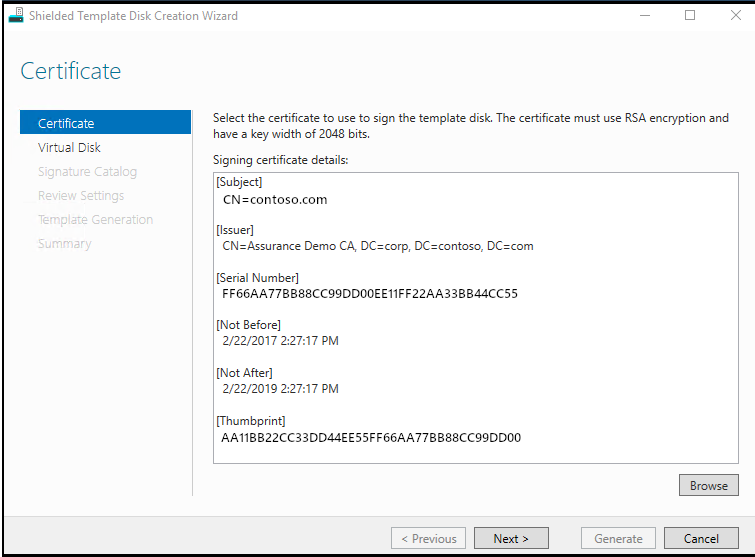Click the wizard app icon in title bar
The width and height of the screenshot is (755, 557).
[16, 16]
